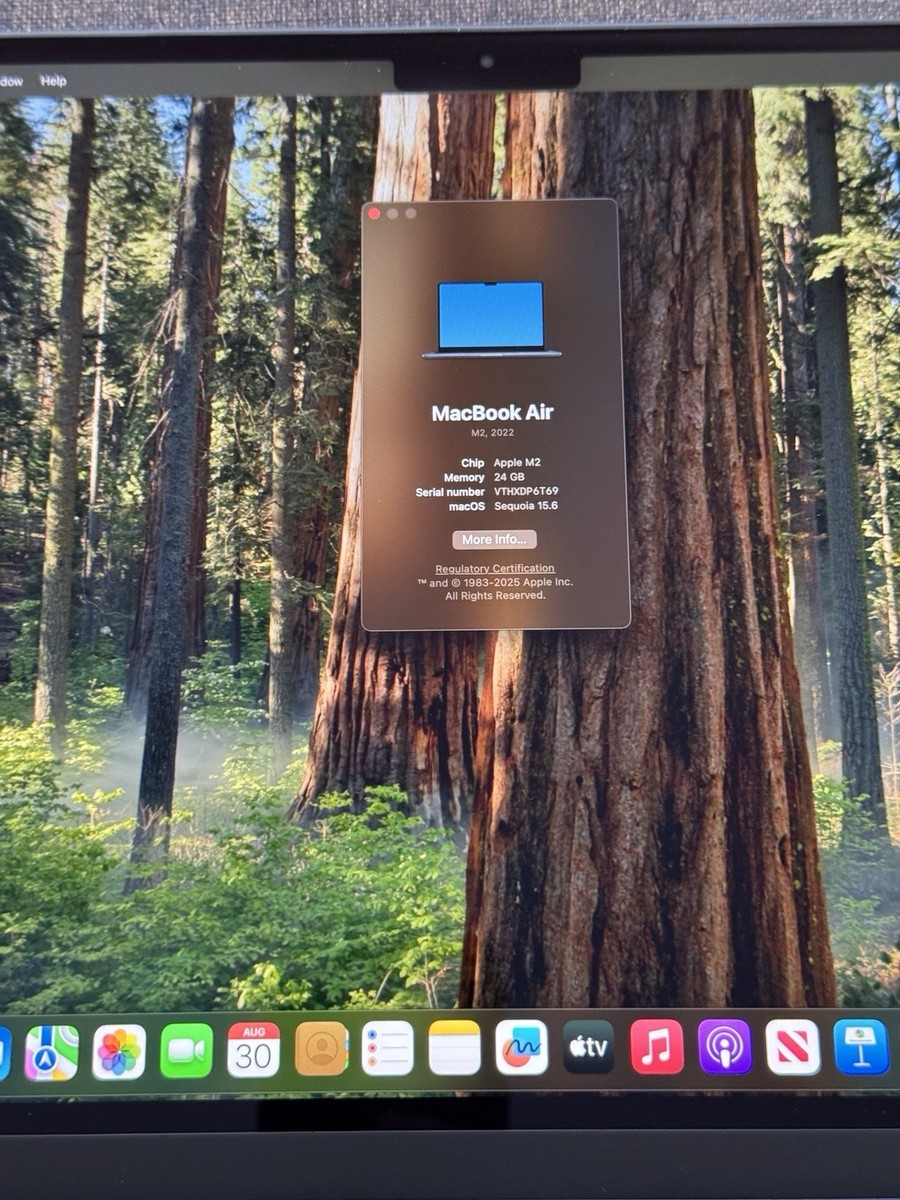Click the More Info... button
The image size is (900, 1200).
494,539
